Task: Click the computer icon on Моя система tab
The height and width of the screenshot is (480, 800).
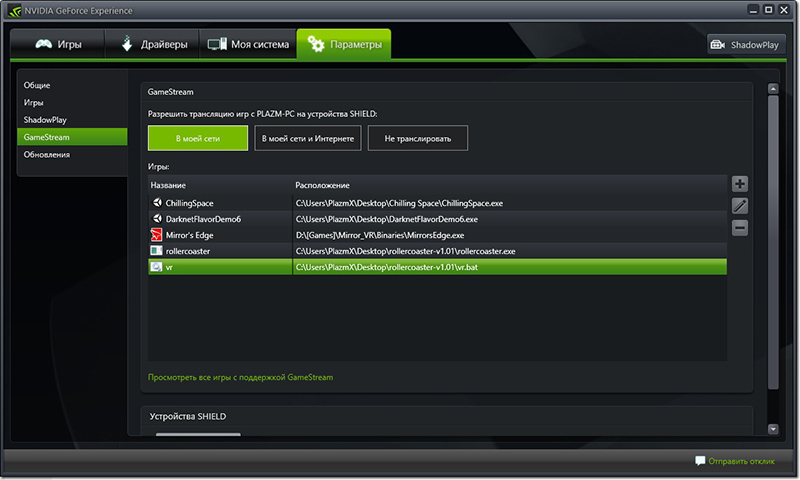Action: 217,44
